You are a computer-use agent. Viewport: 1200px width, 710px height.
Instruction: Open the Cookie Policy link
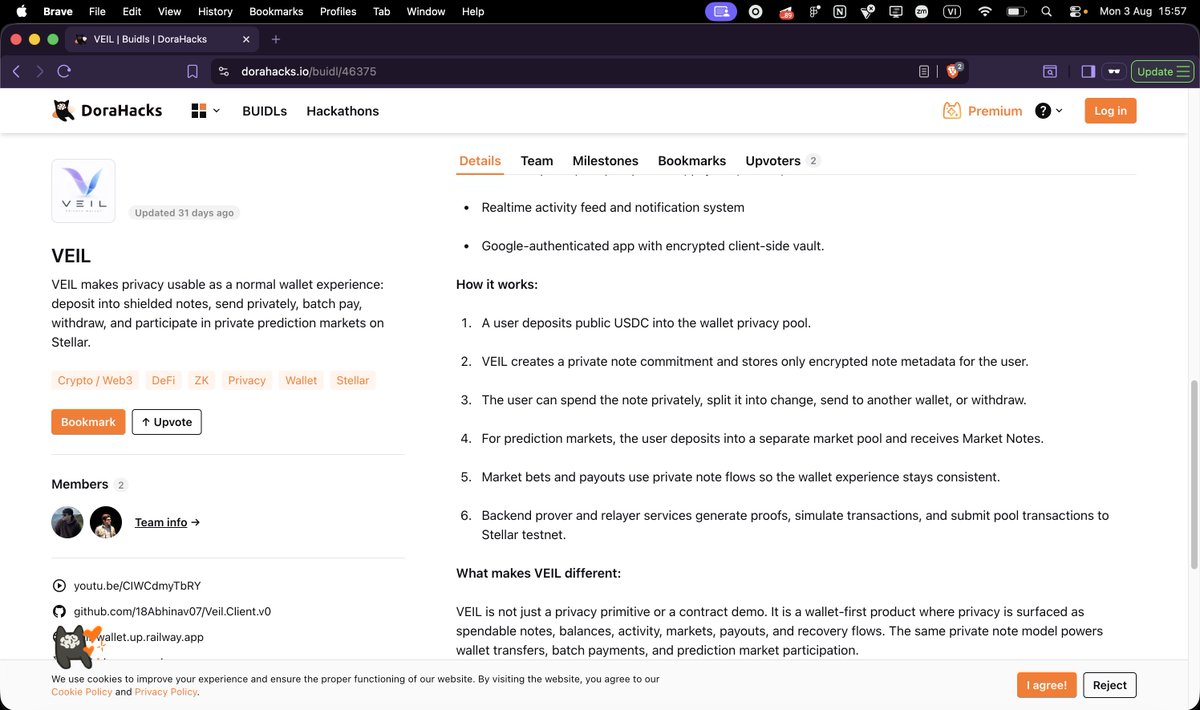[81, 692]
